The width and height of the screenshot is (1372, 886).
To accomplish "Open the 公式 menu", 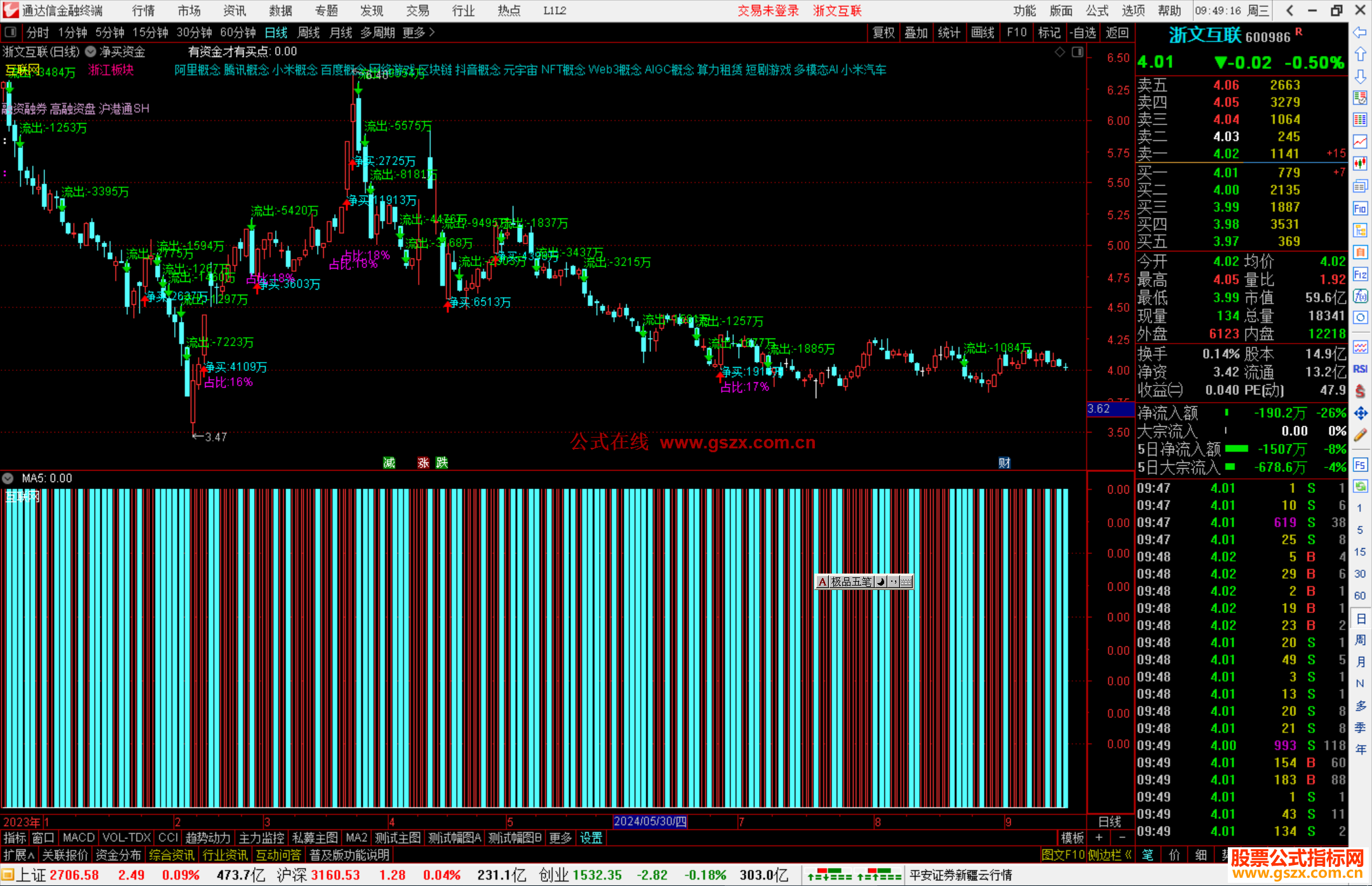I will (x=1097, y=10).
